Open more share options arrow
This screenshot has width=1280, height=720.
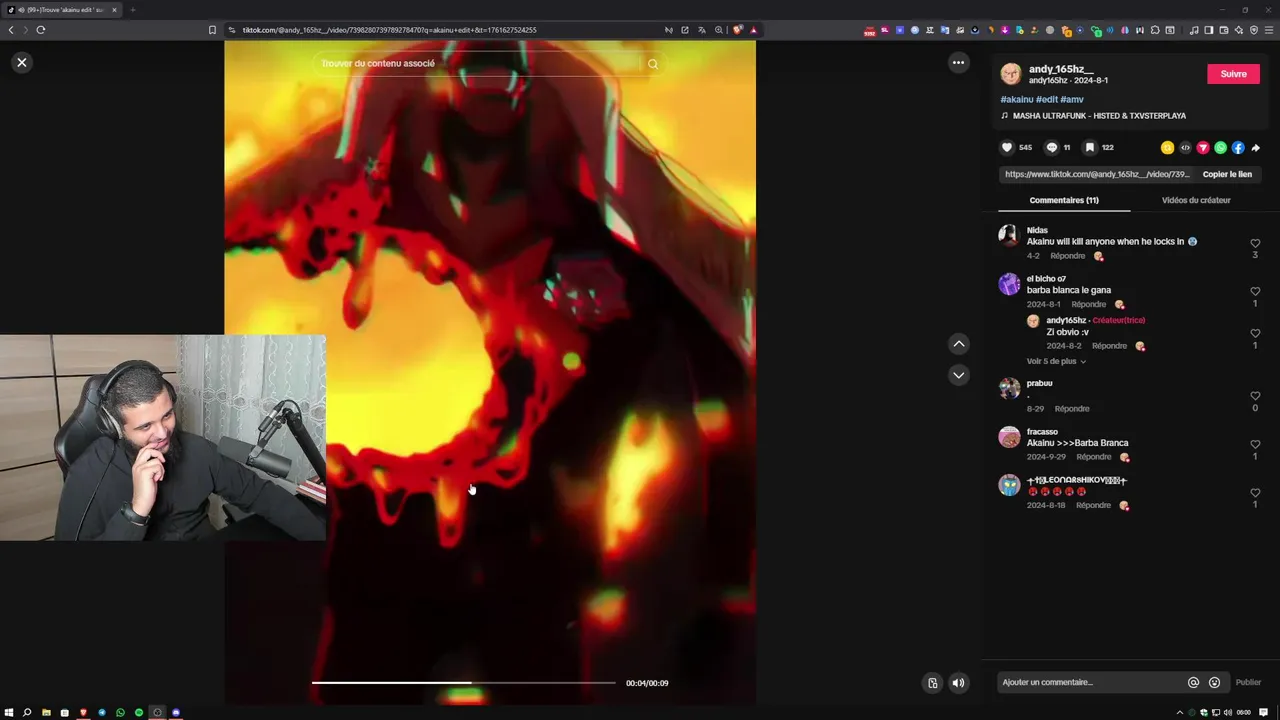[x=1256, y=147]
